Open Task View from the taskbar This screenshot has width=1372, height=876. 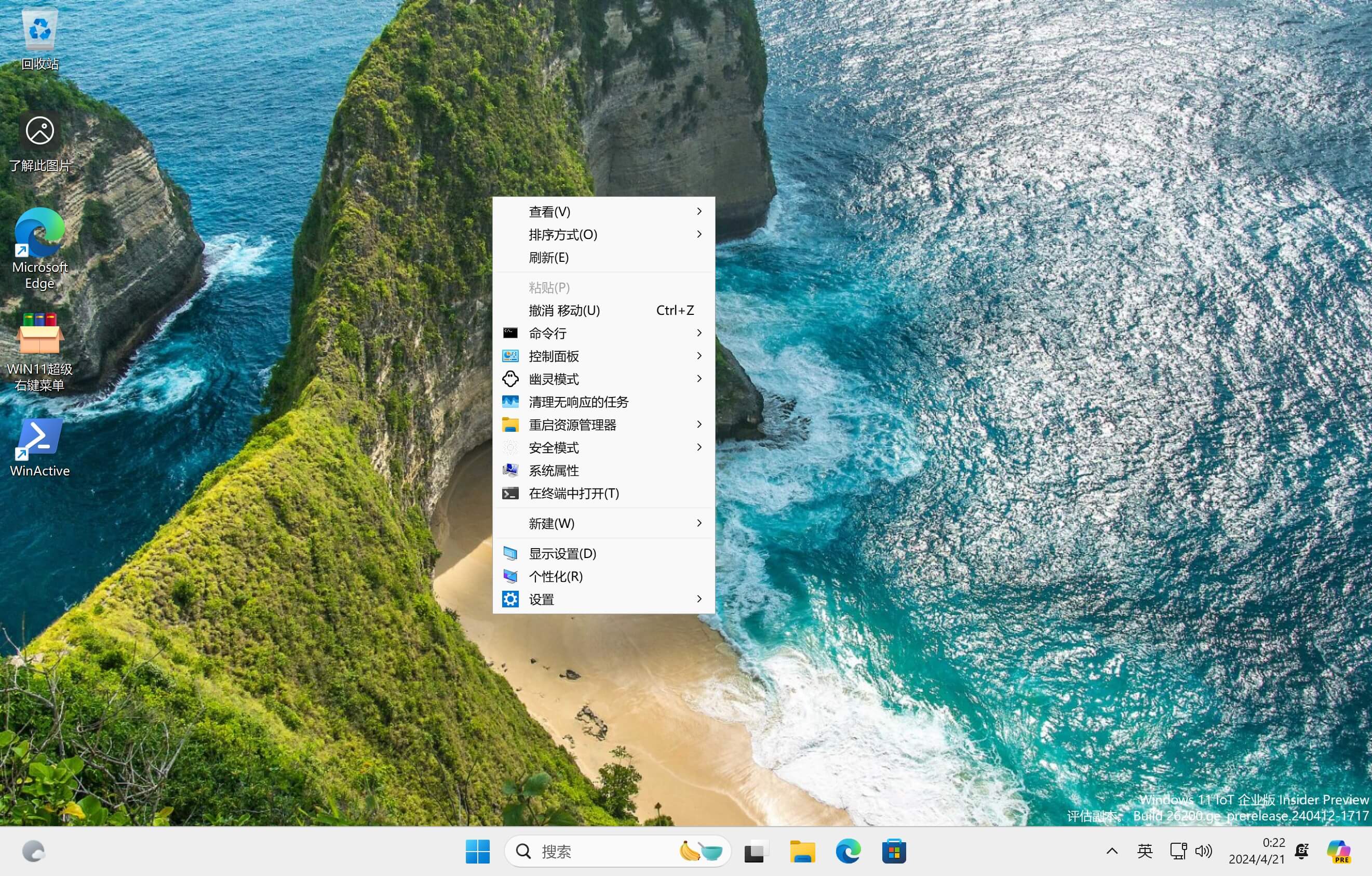tap(757, 852)
